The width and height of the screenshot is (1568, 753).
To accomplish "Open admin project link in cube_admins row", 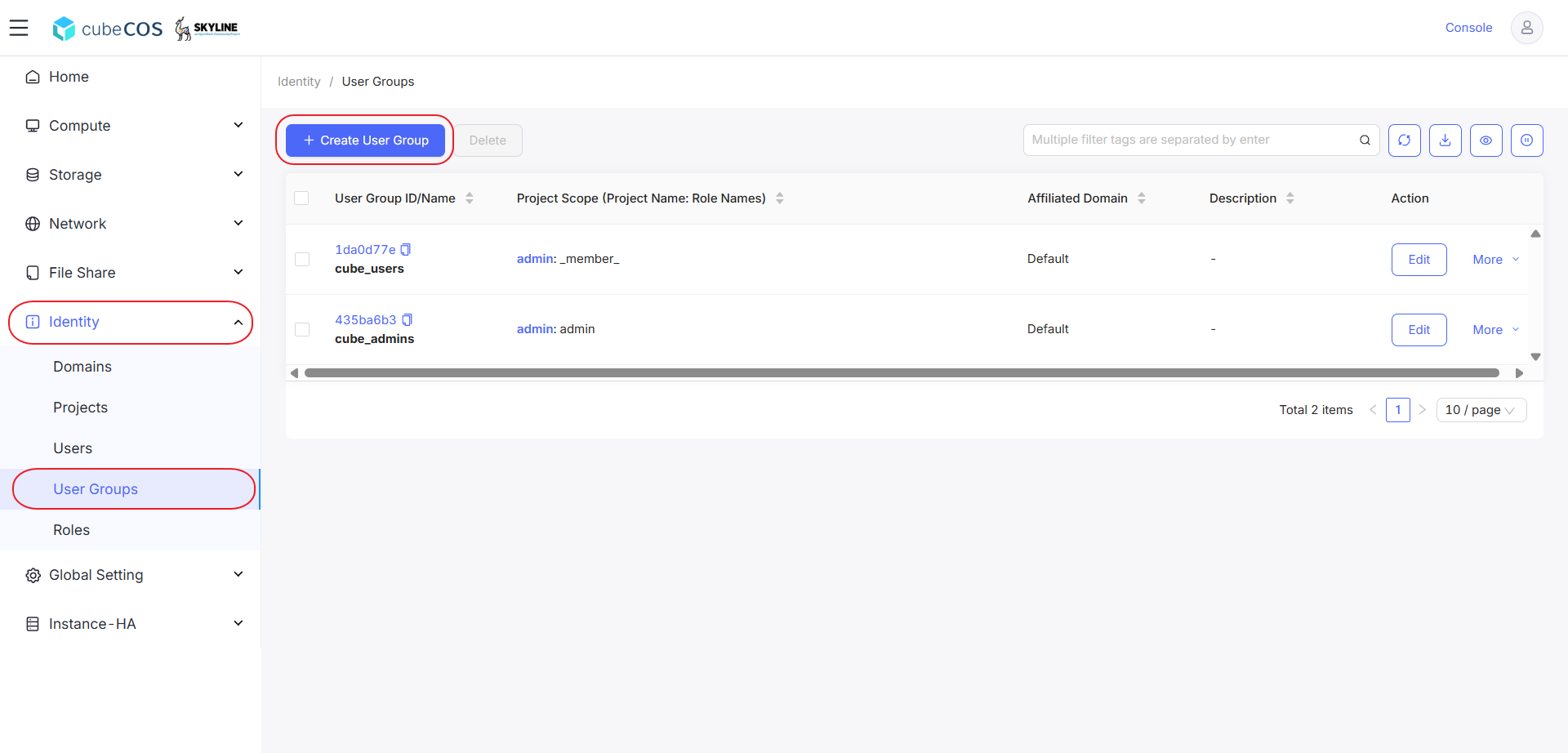I will pos(535,329).
